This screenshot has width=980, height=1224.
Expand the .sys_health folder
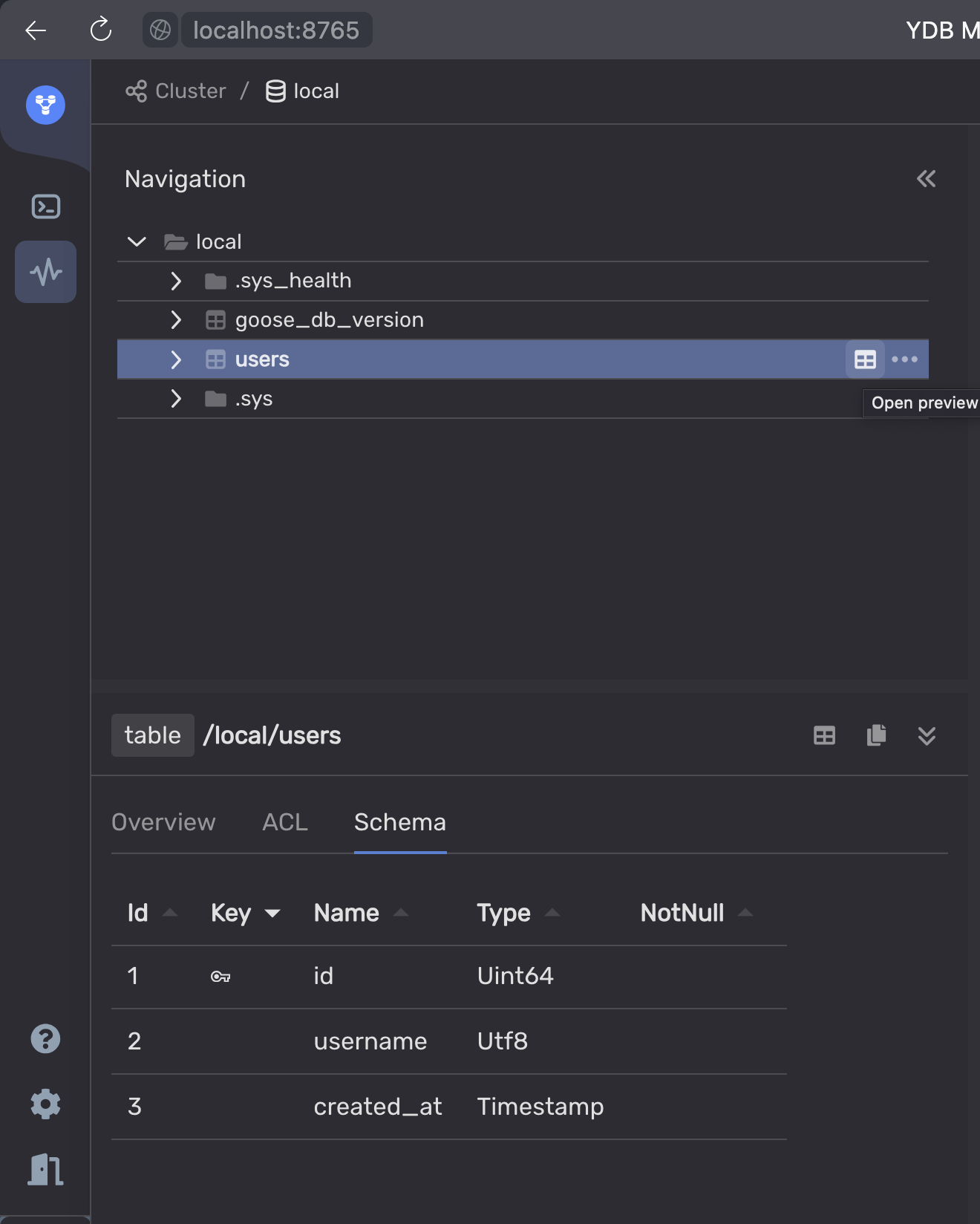(176, 281)
